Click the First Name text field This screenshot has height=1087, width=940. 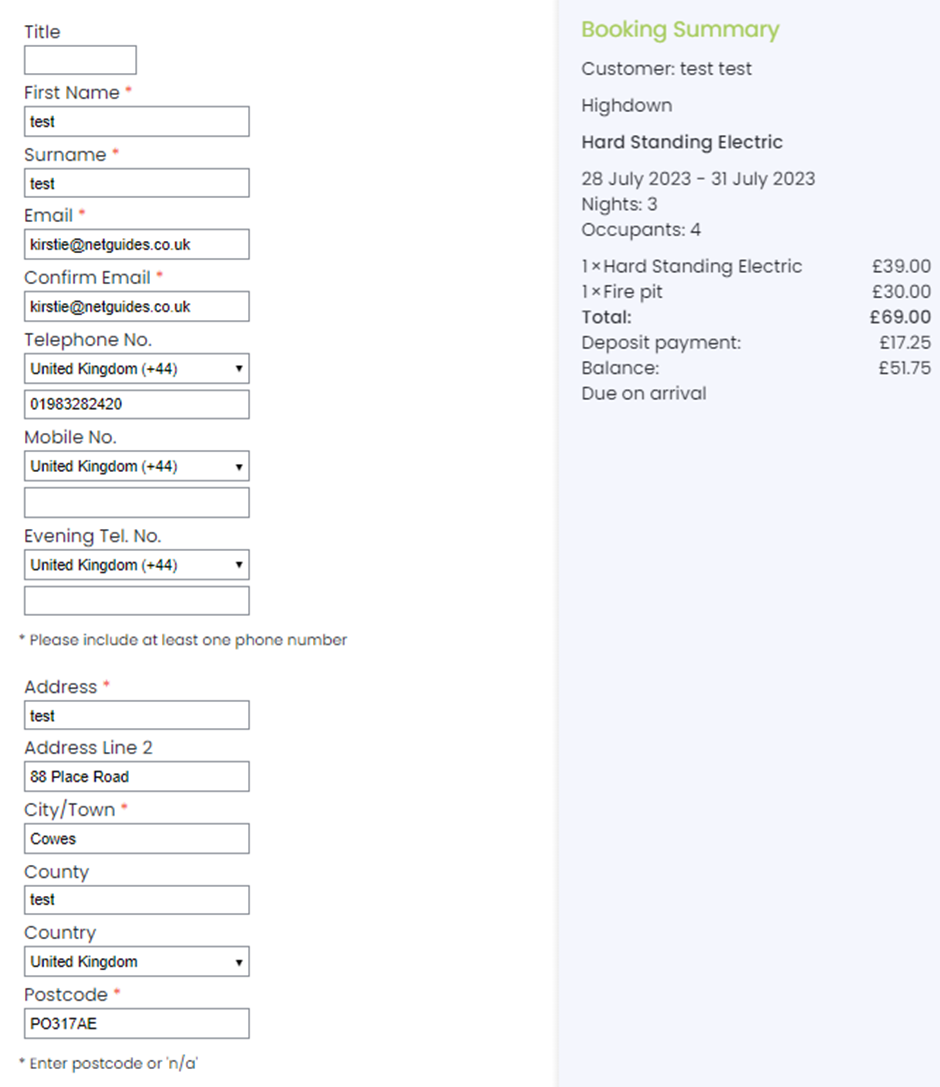[x=136, y=122]
